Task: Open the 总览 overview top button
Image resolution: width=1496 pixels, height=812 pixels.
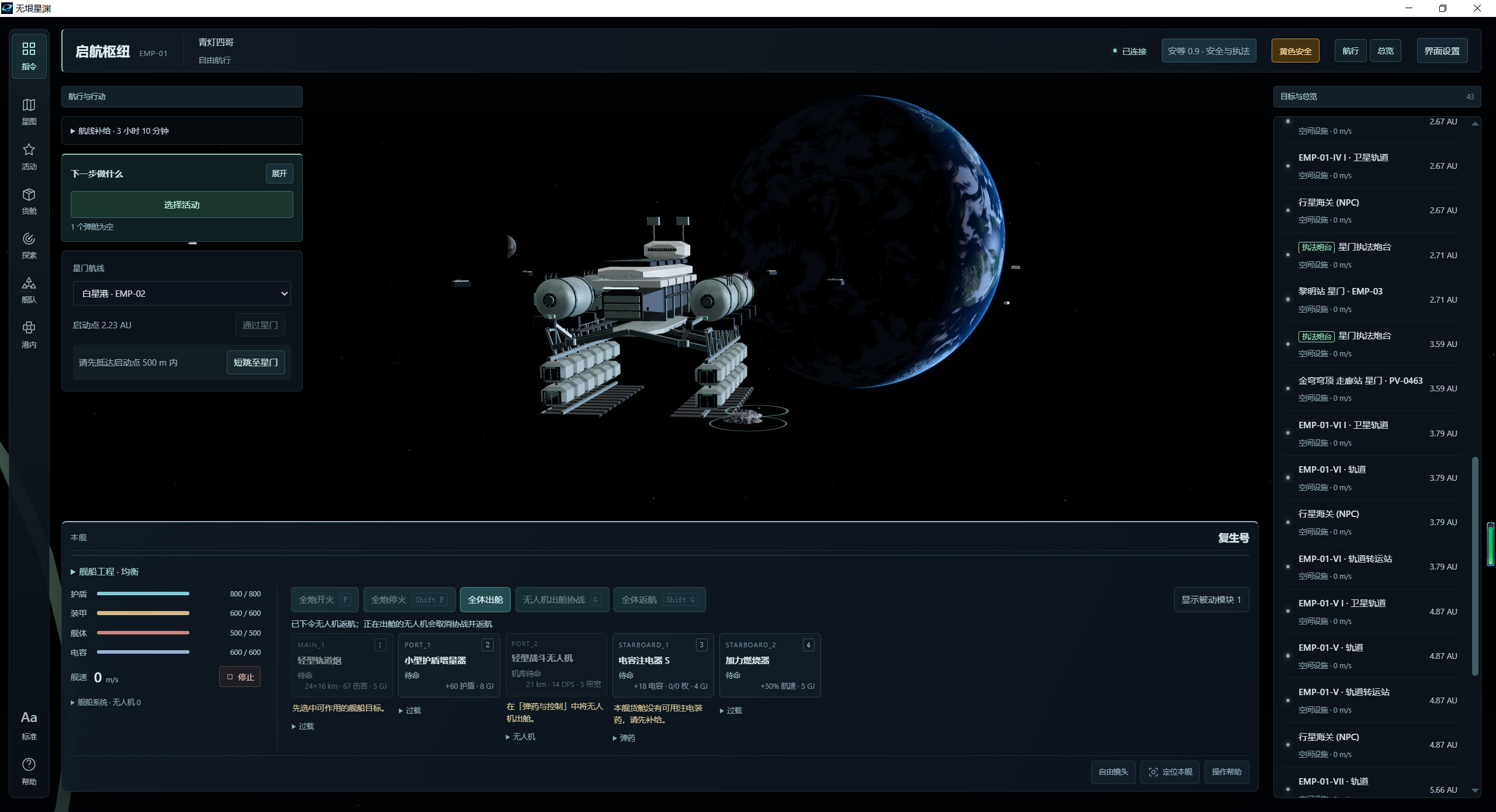Action: (x=1385, y=51)
